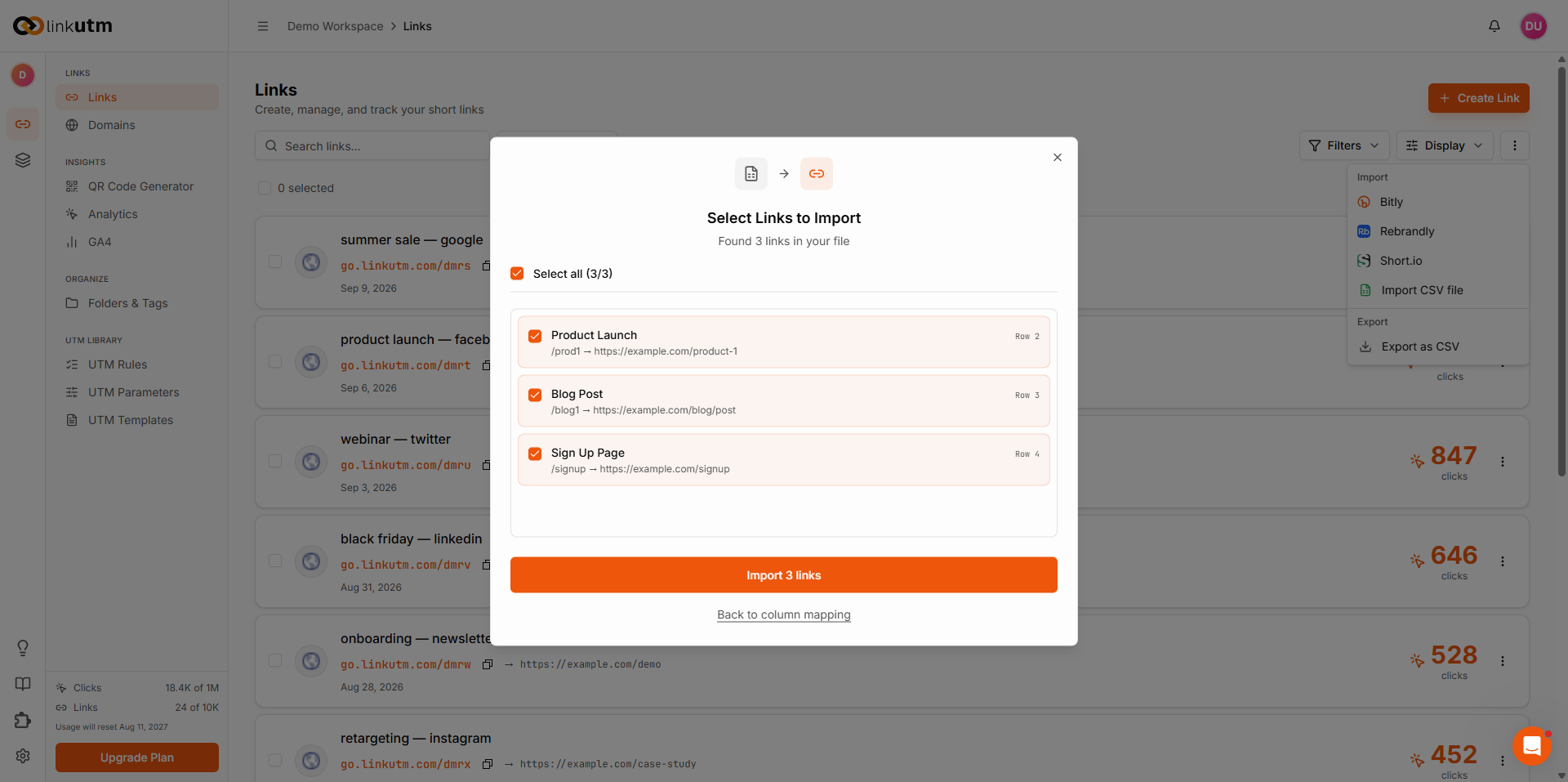The height and width of the screenshot is (782, 1568).
Task: Click the puzzle piece integrations icon
Action: tap(23, 720)
